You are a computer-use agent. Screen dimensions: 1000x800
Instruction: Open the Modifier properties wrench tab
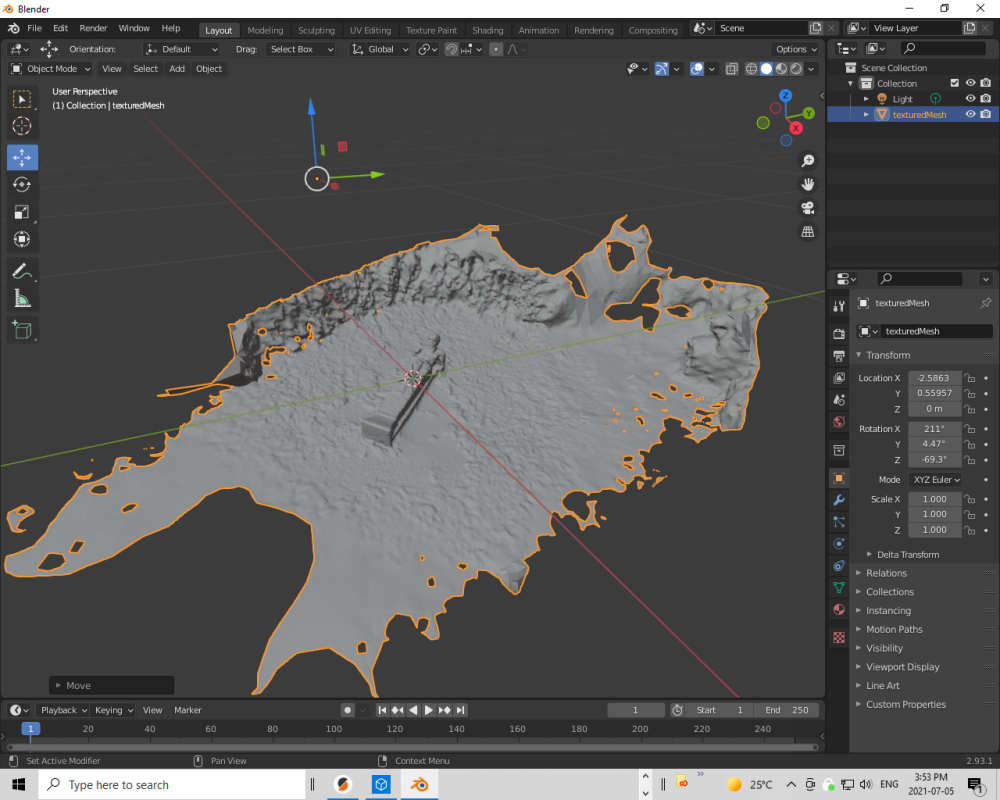point(839,499)
